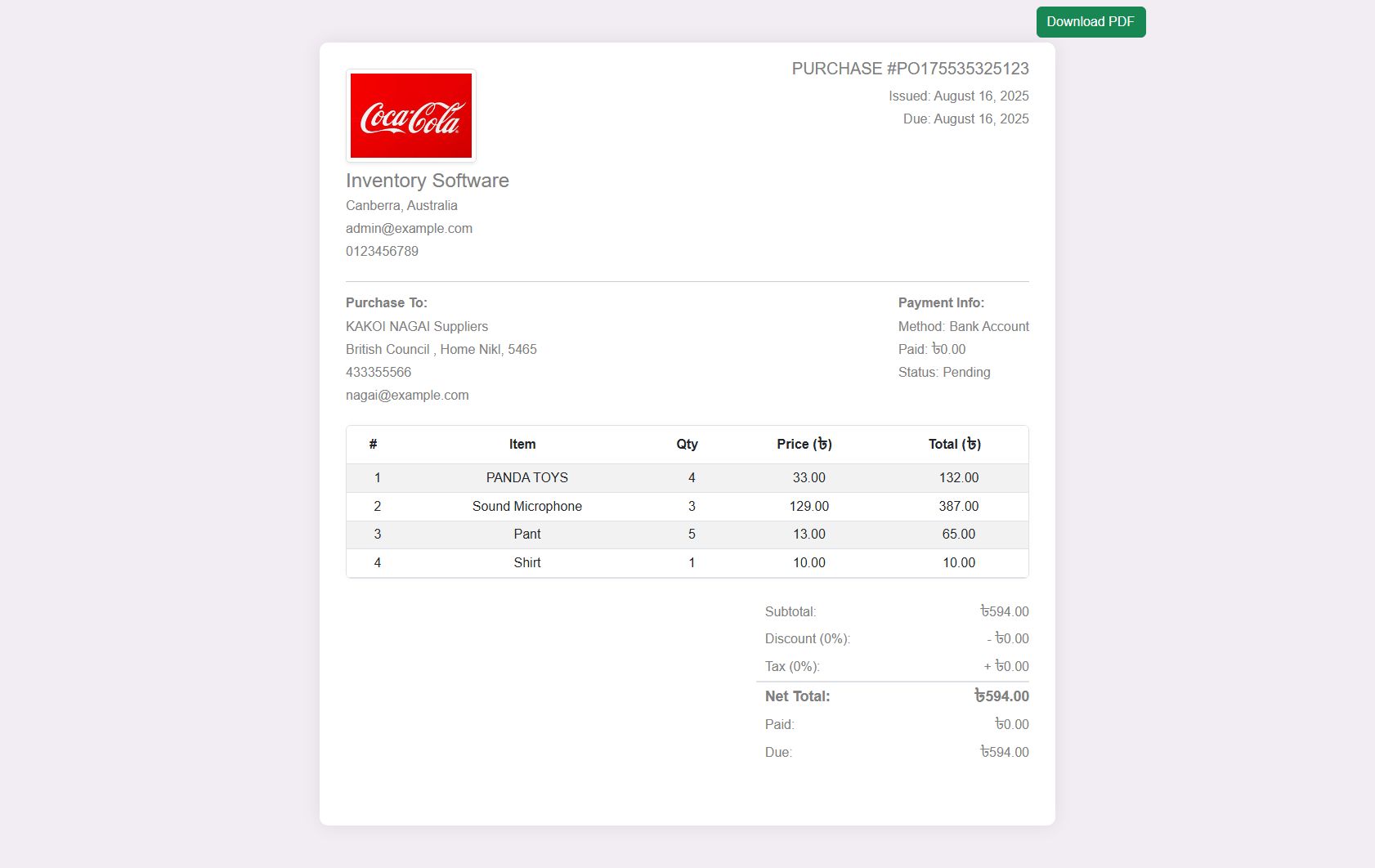Image resolution: width=1375 pixels, height=868 pixels.
Task: Click the nagai@example.com supplier email
Action: 407,395
